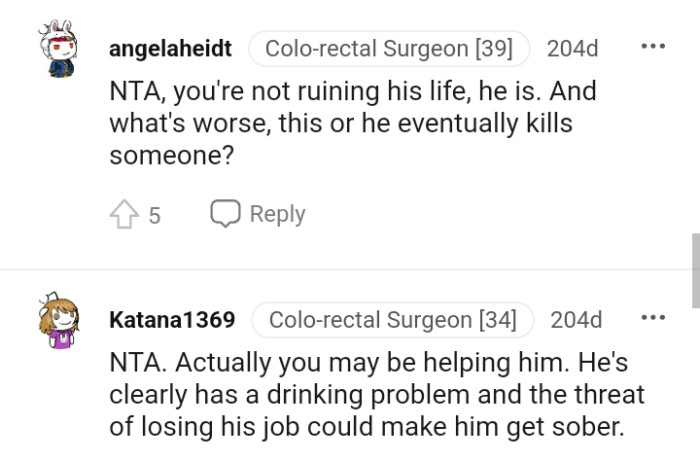The image size is (700, 461).
Task: Click the divider area between comments
Action: pos(350,268)
